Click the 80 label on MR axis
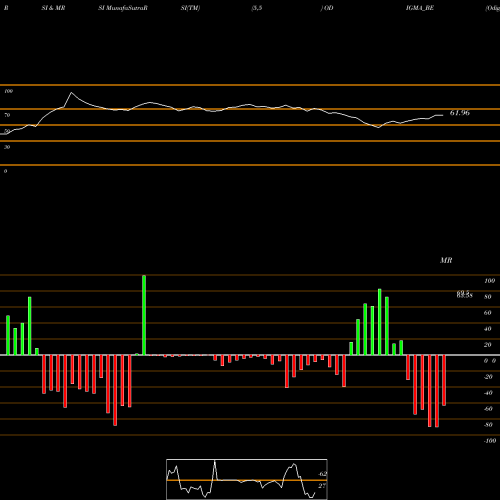The image size is (500, 500). tap(488, 297)
